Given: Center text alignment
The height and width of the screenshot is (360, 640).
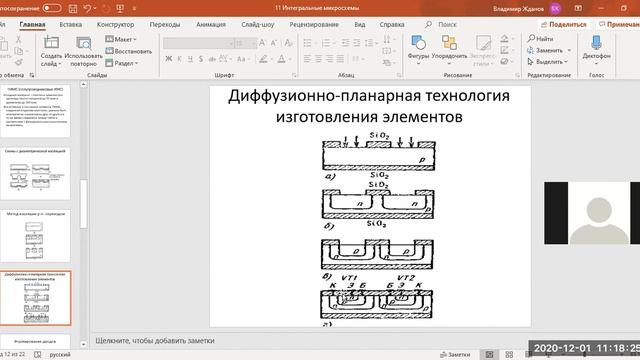Looking at the screenshot, I should (x=318, y=59).
